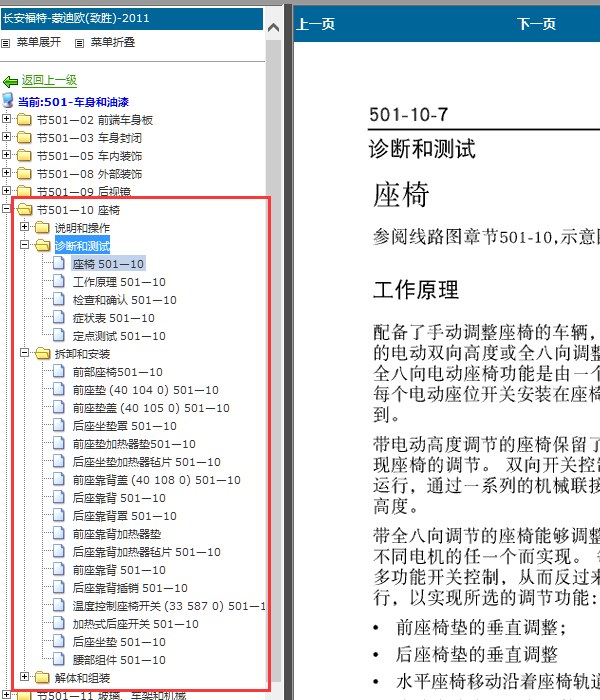
Task: Select 前座垫盖 (40 105 0) 501—10
Action: click(x=151, y=408)
